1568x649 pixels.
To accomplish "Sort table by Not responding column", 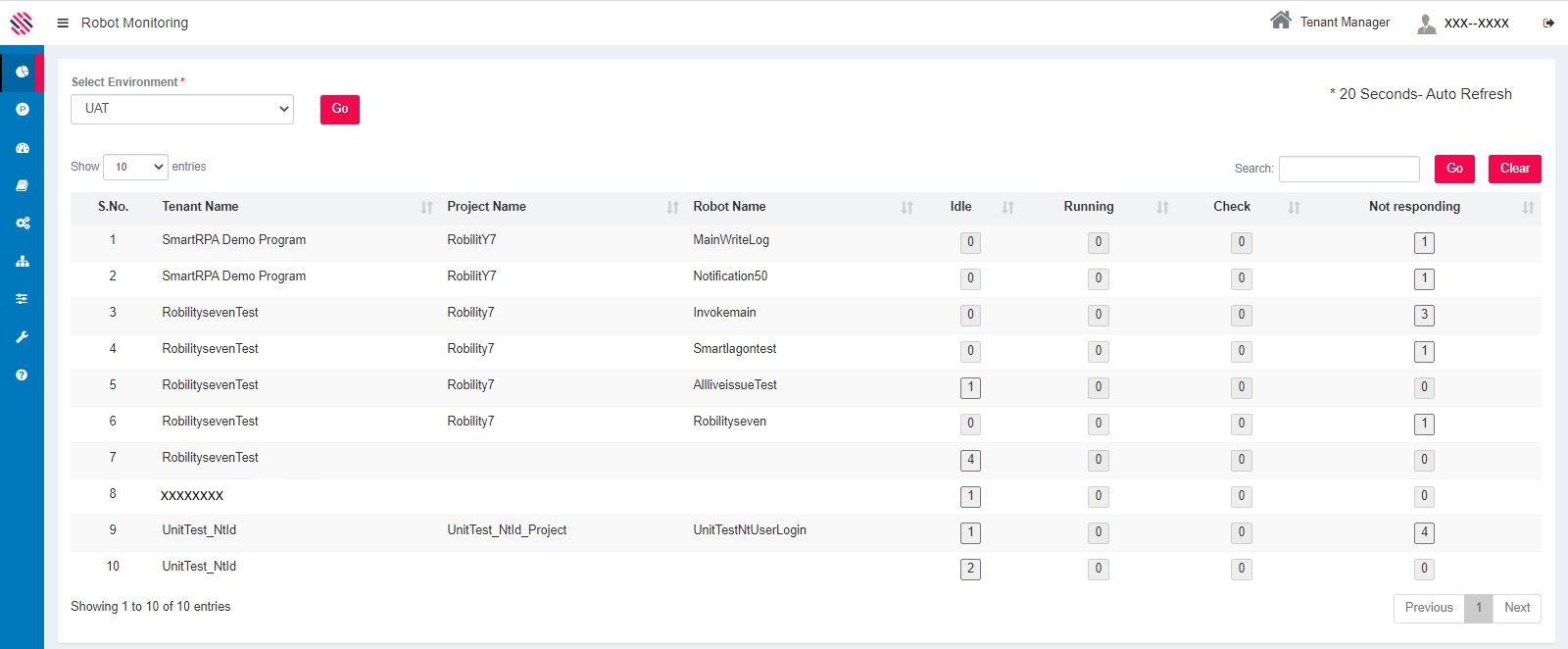I will click(x=1413, y=207).
